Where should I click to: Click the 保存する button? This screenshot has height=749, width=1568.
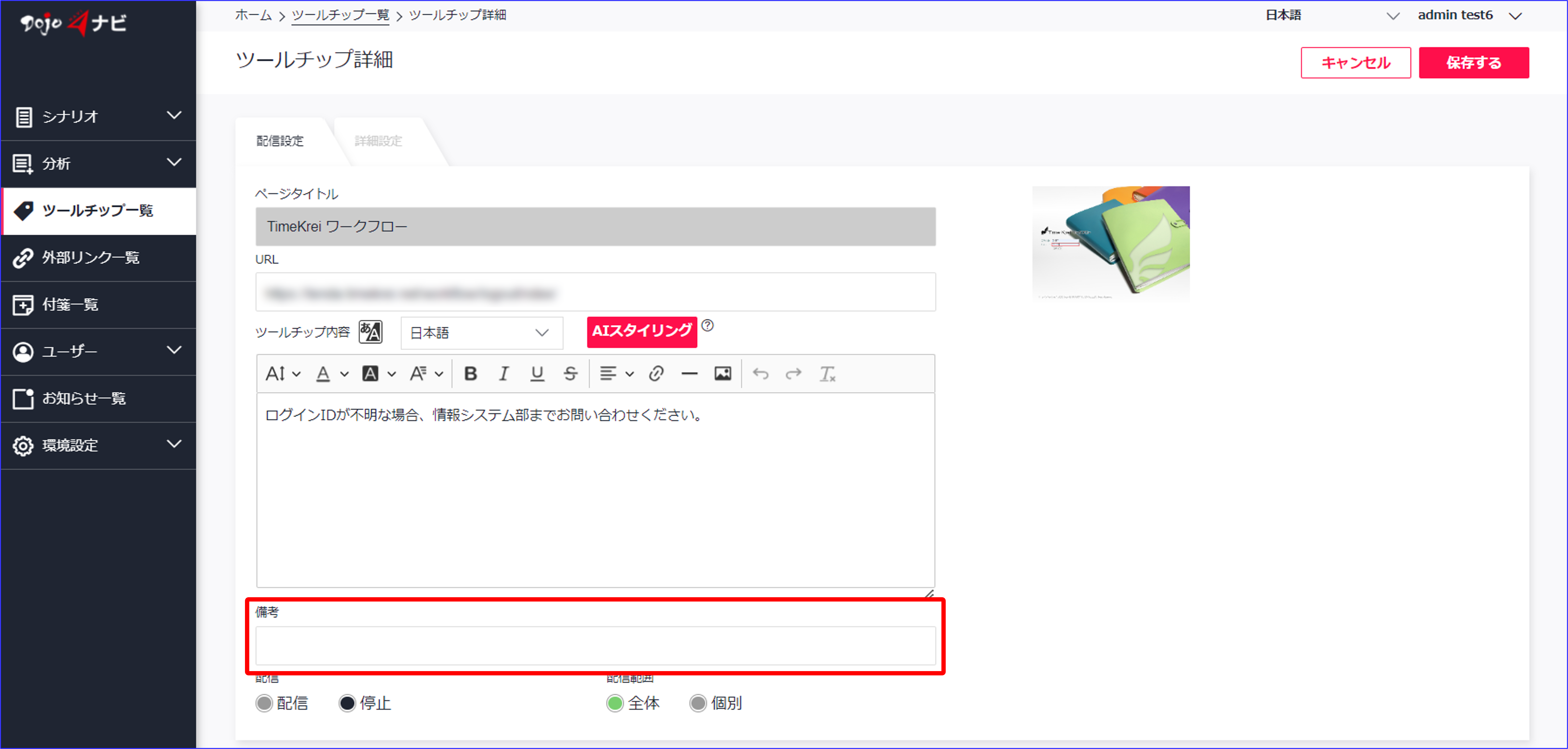(1474, 63)
